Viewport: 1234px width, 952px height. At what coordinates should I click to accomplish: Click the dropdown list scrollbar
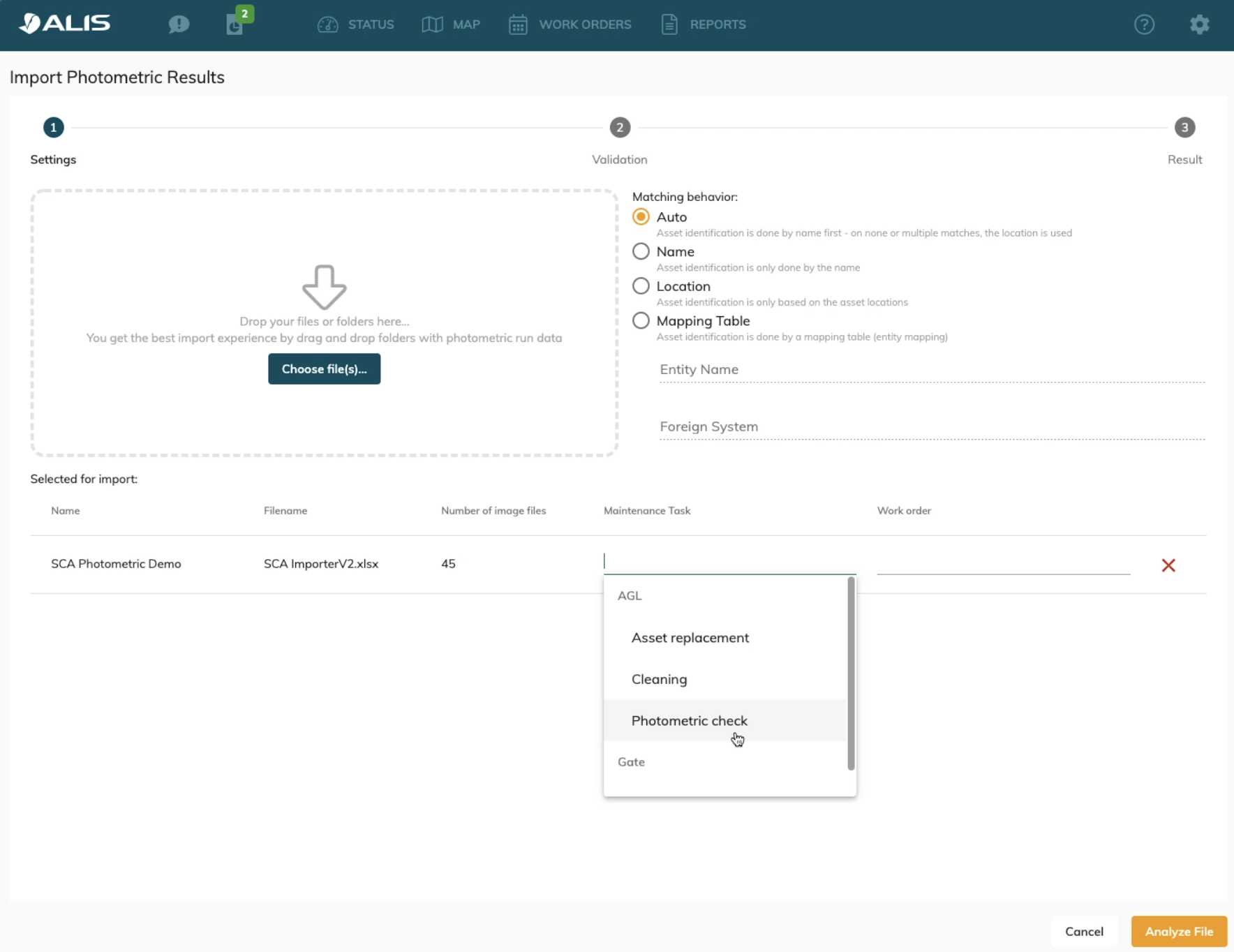pos(851,674)
